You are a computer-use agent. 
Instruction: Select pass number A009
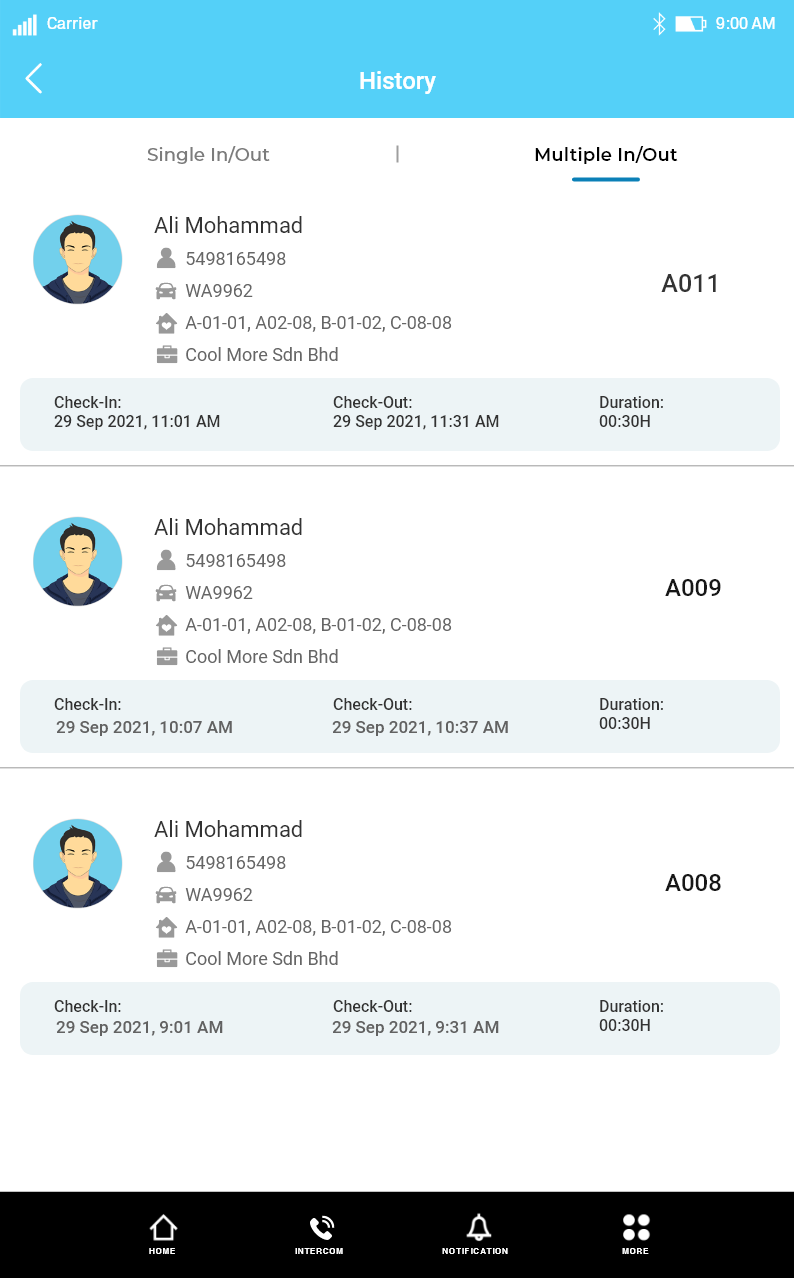(x=693, y=588)
